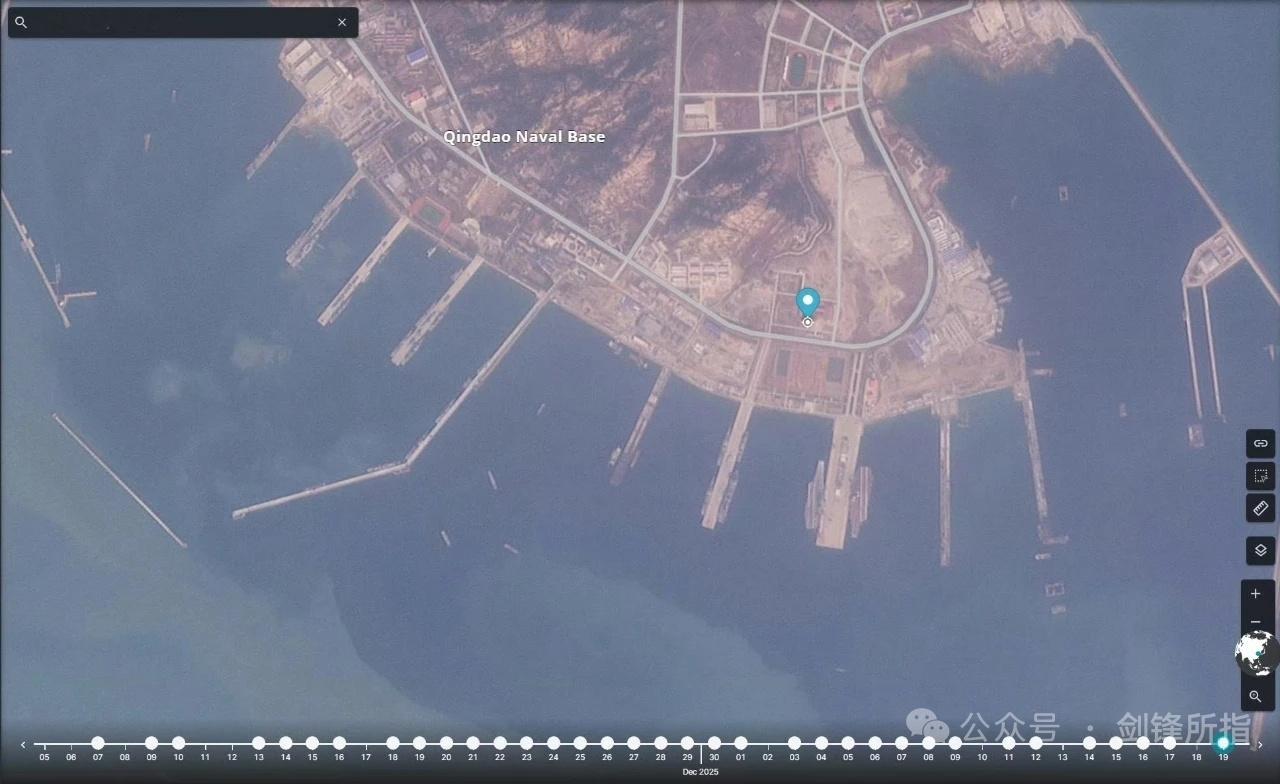Click the teal location pin on the map
The image size is (1280, 784).
click(x=807, y=304)
